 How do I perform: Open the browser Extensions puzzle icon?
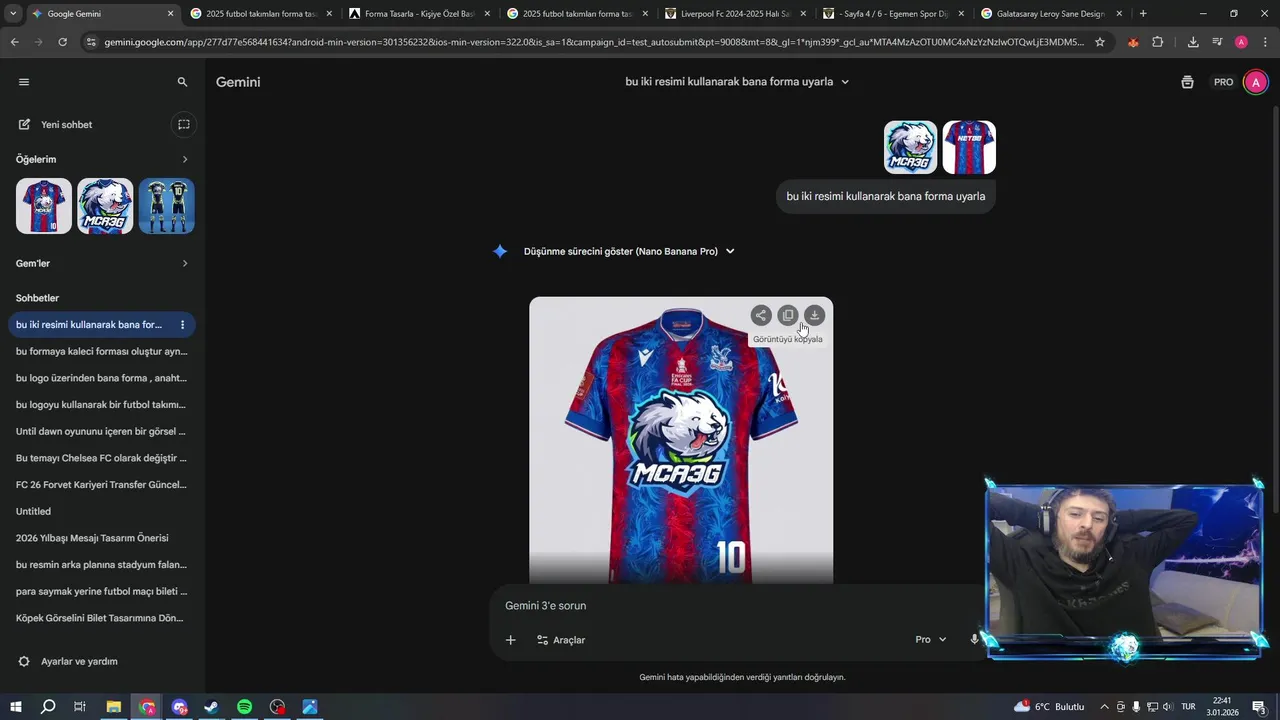pyautogui.click(x=1158, y=42)
